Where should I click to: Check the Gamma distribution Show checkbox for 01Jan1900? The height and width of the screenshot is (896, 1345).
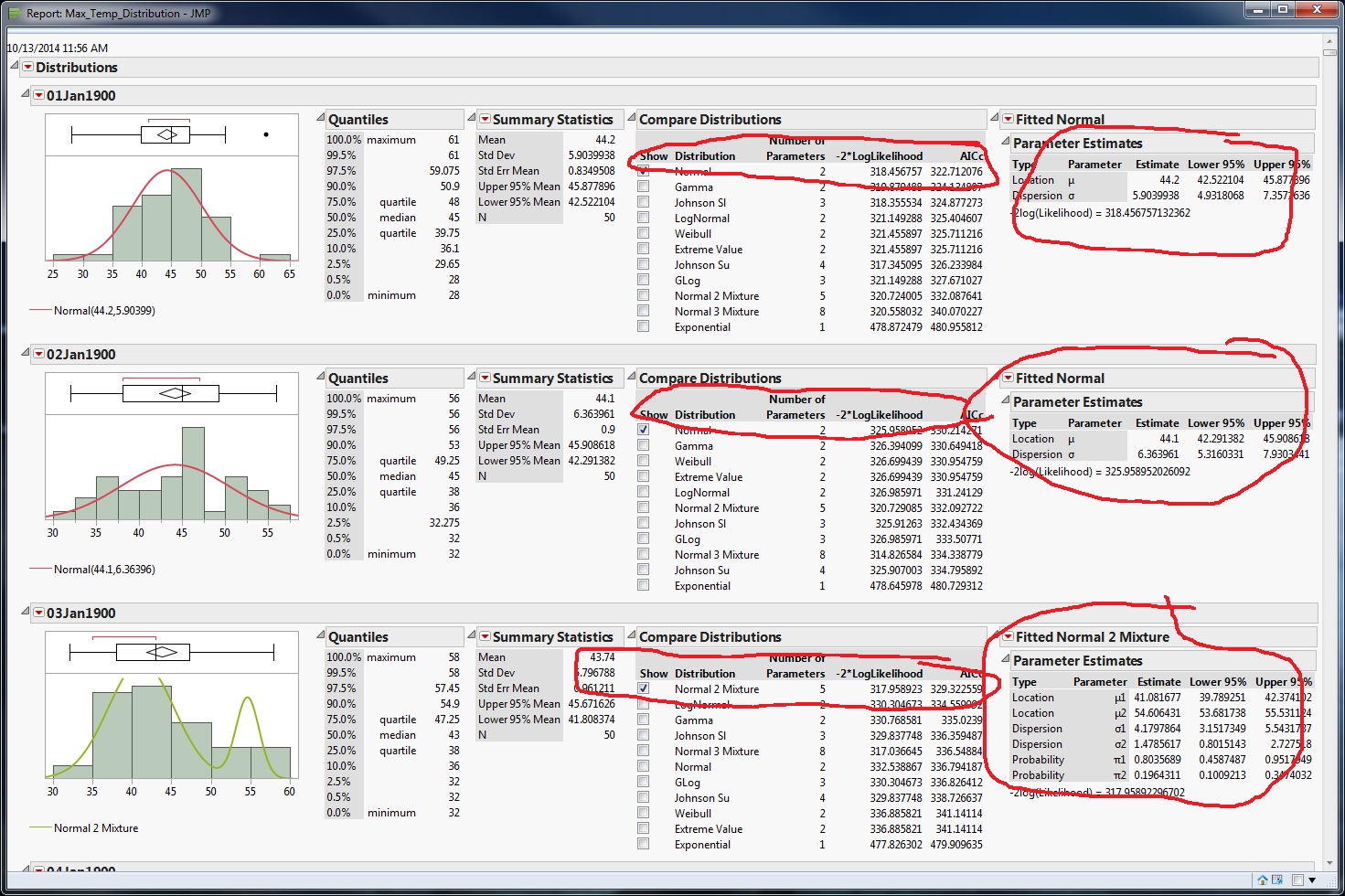click(x=643, y=187)
